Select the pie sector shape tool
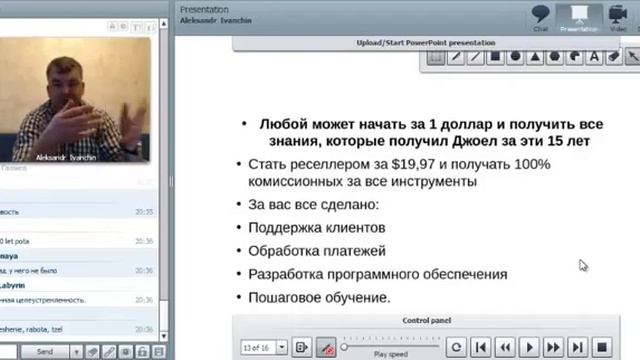This screenshot has width=640, height=360. [575, 57]
